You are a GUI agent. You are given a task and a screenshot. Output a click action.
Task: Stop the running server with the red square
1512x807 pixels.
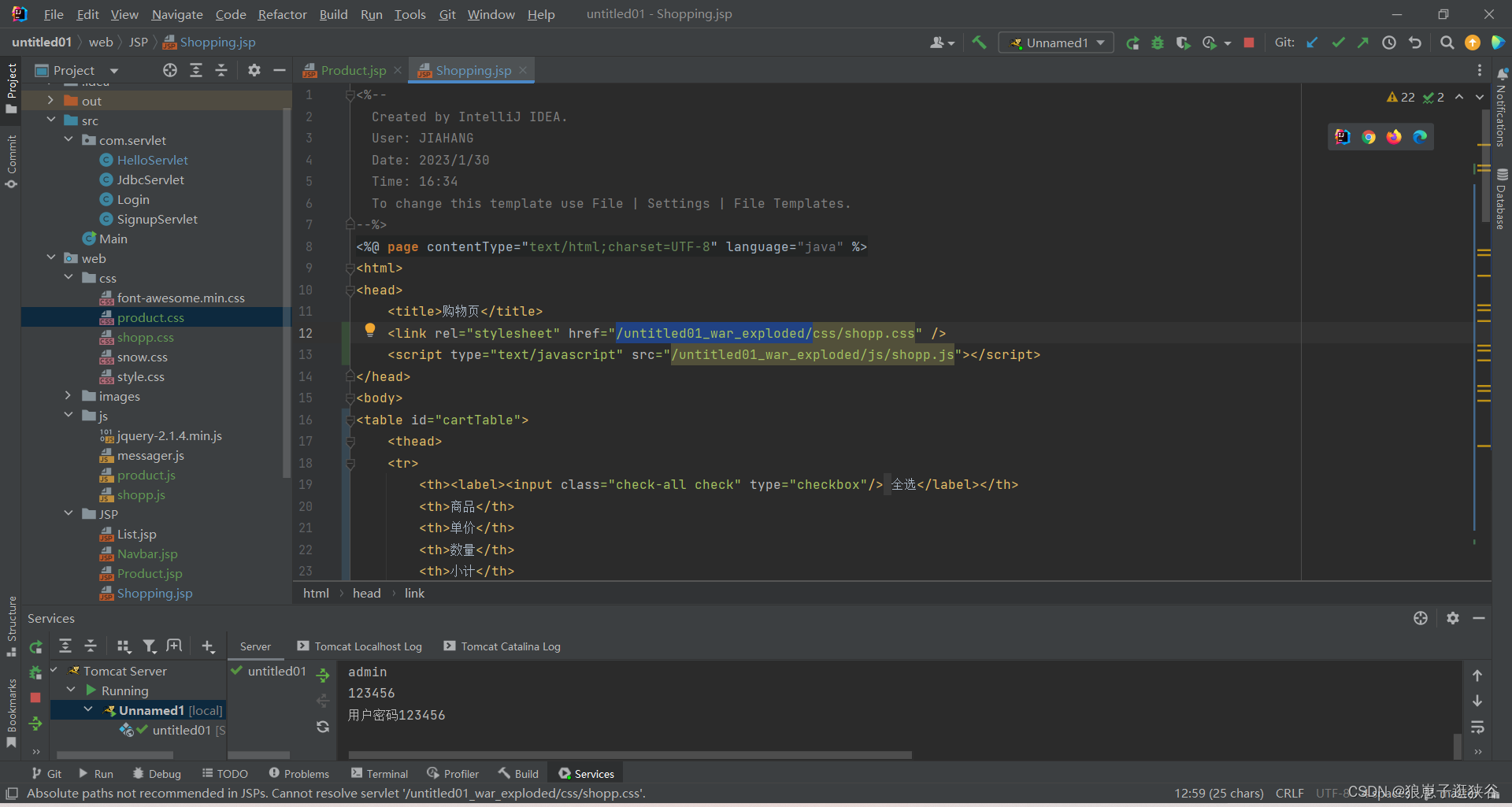(x=1249, y=43)
